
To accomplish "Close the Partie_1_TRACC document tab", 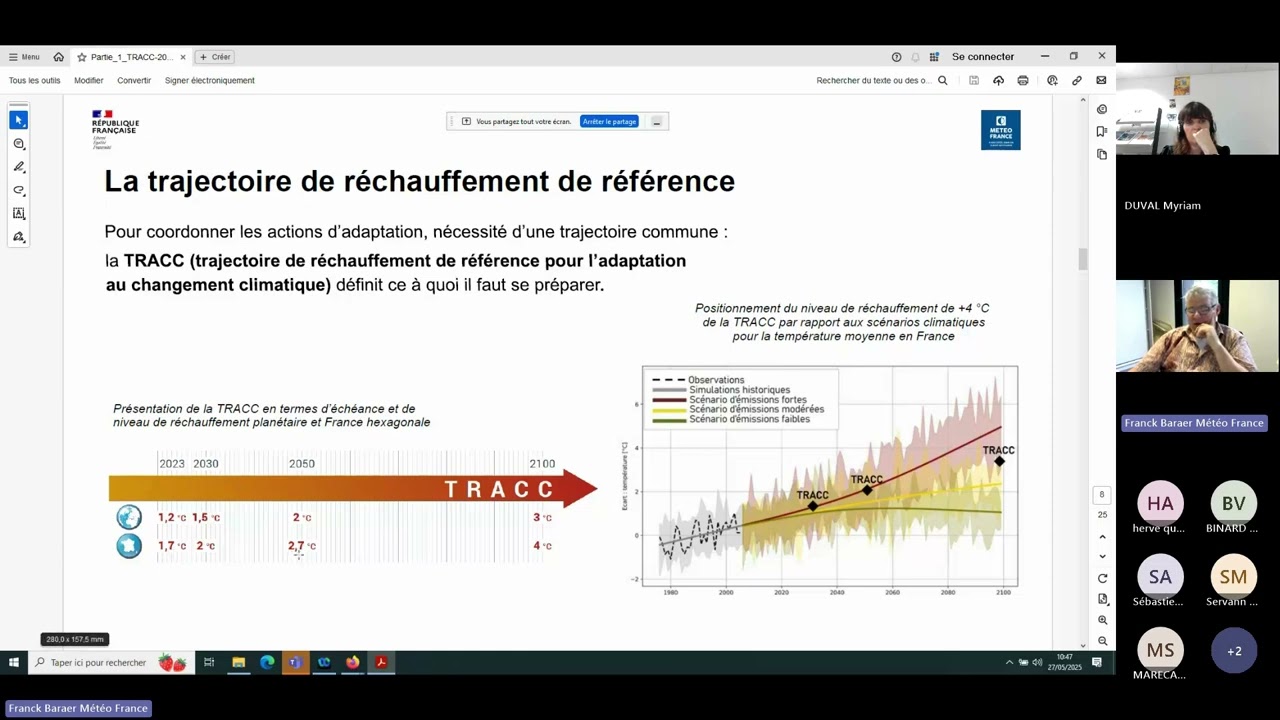I will 183,57.
